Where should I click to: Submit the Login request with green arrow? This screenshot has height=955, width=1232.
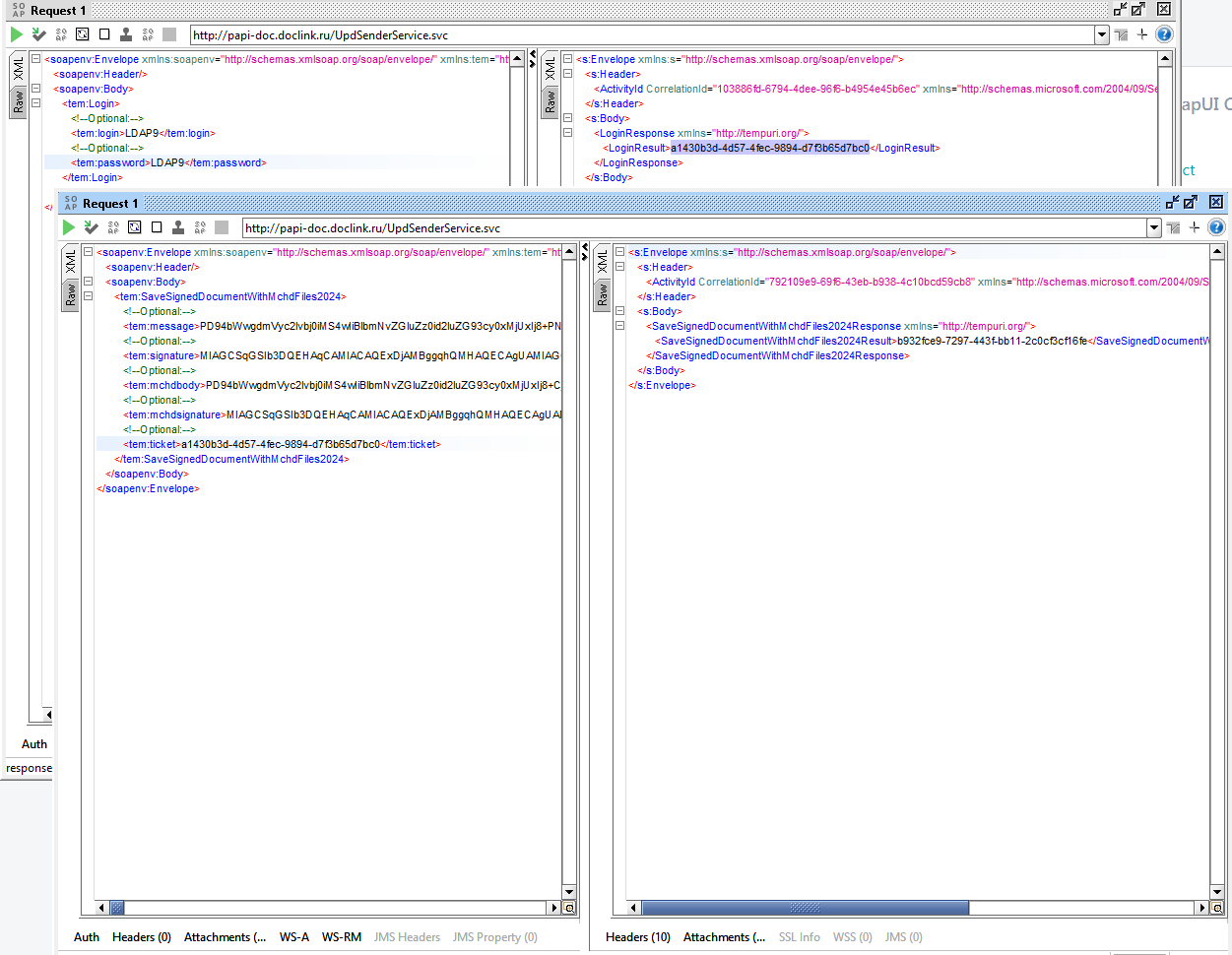[17, 34]
